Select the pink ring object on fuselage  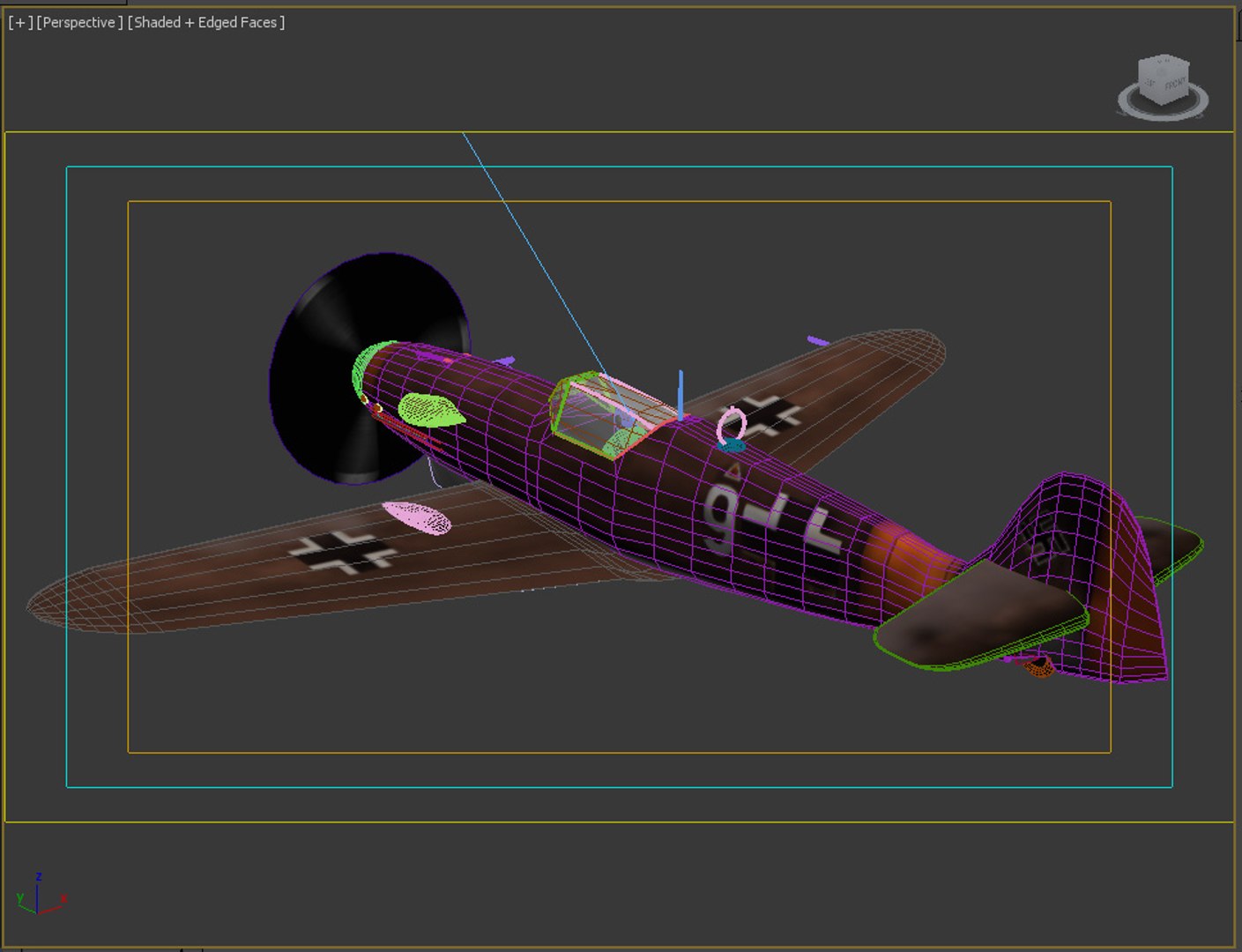[x=732, y=426]
